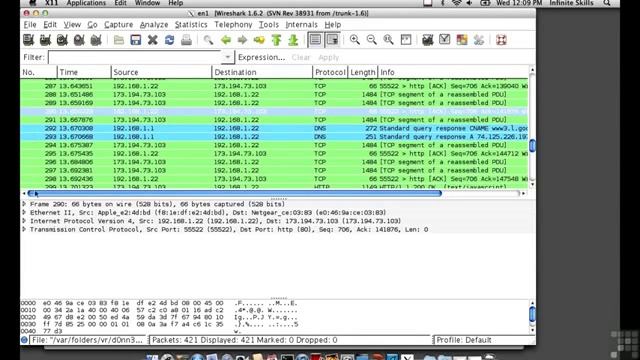Go back in packet history
The height and width of the screenshot is (360, 640).
(x=225, y=40)
